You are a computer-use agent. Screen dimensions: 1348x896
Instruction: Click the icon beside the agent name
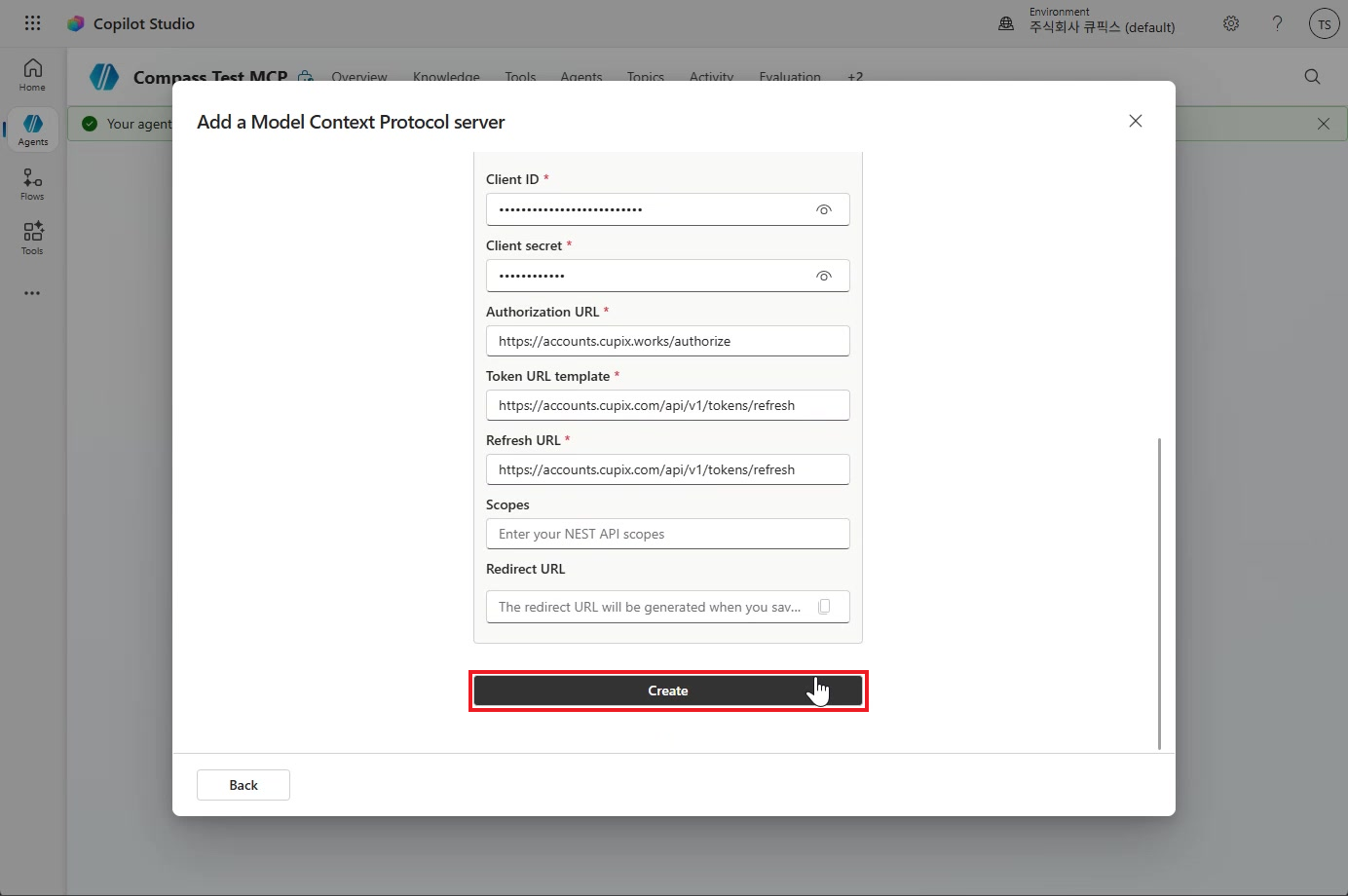[x=306, y=76]
